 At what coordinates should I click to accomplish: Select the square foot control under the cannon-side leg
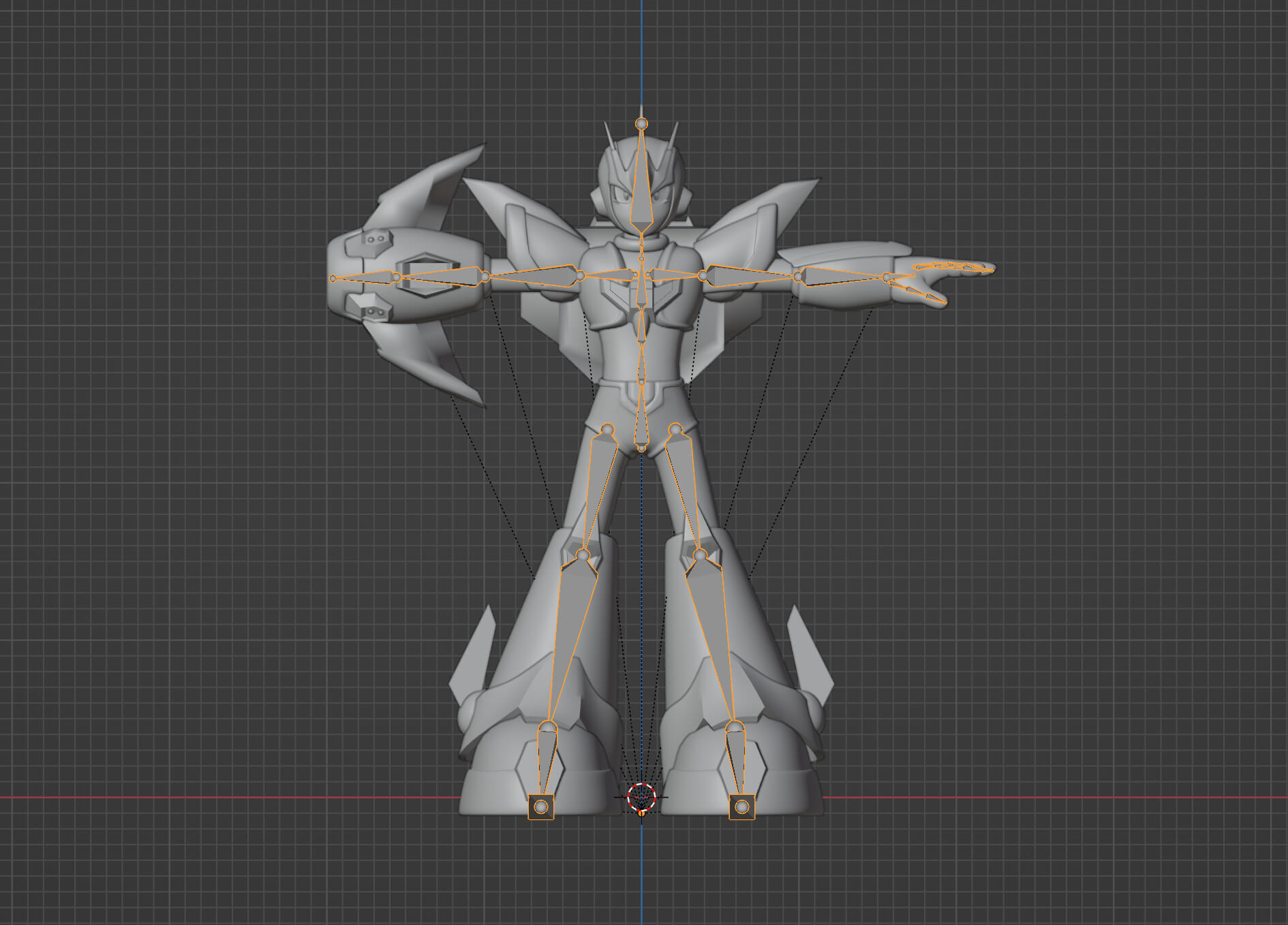pos(541,807)
